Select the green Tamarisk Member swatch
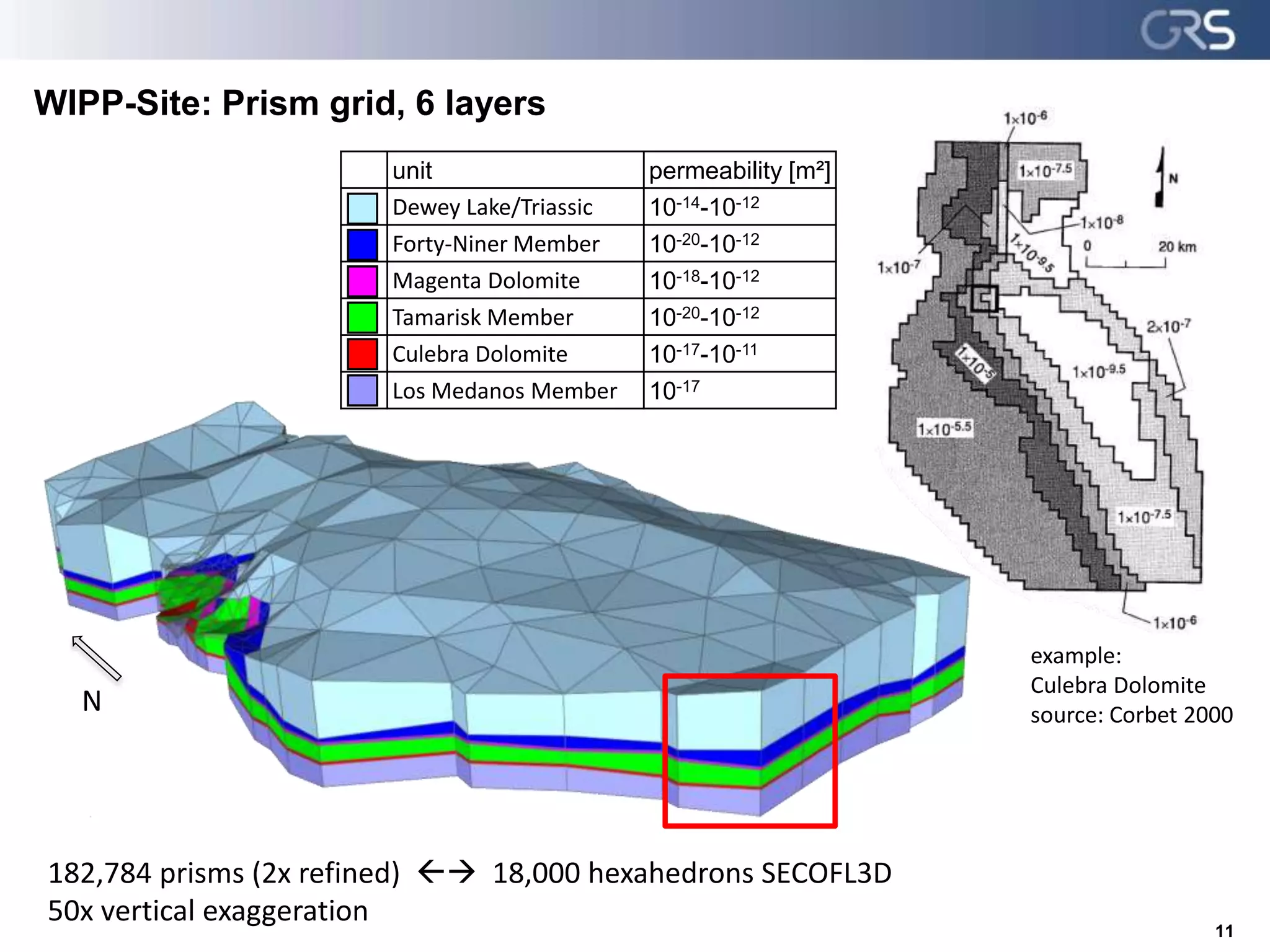 click(363, 317)
